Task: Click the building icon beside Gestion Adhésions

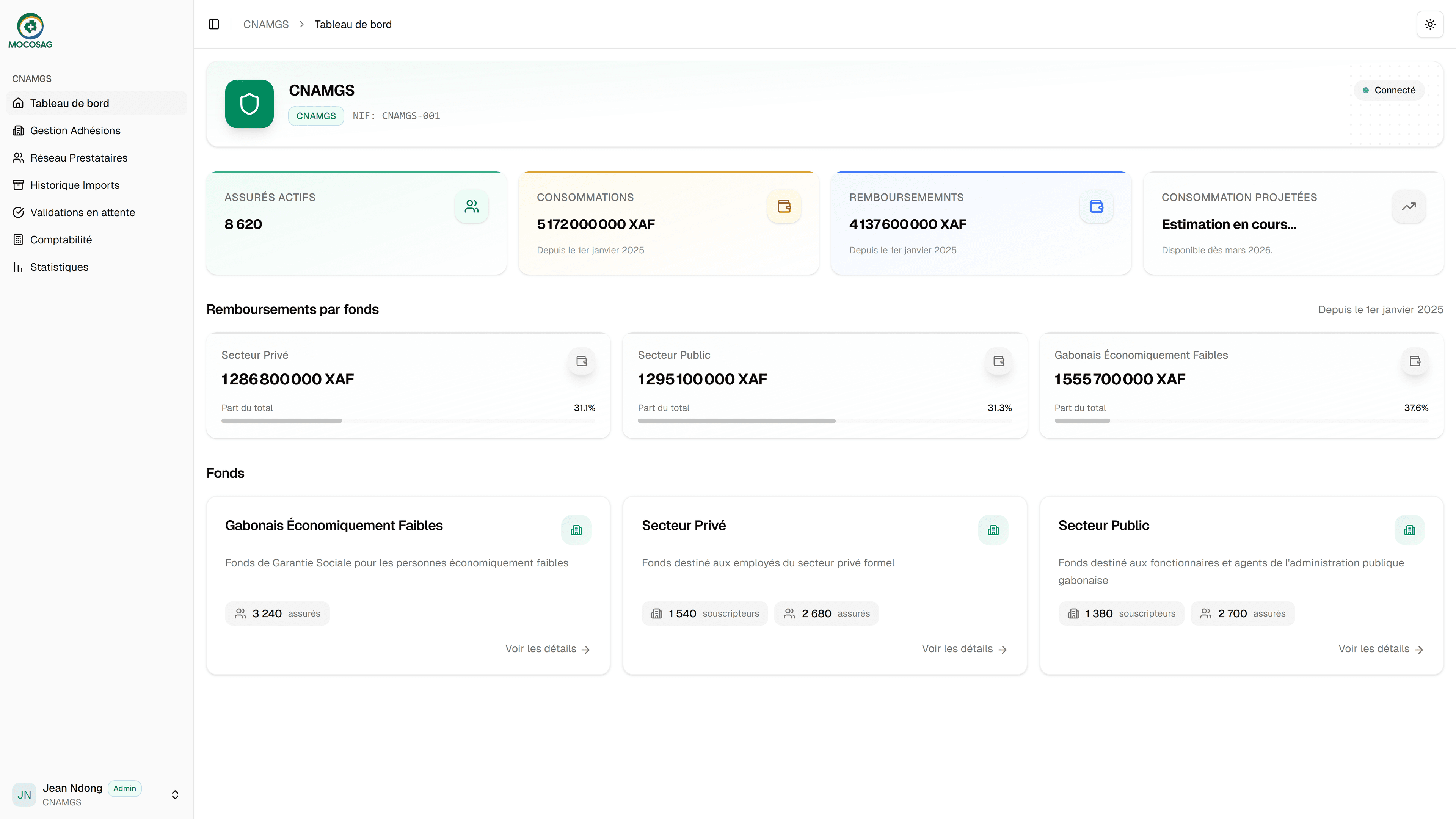Action: pos(18,130)
